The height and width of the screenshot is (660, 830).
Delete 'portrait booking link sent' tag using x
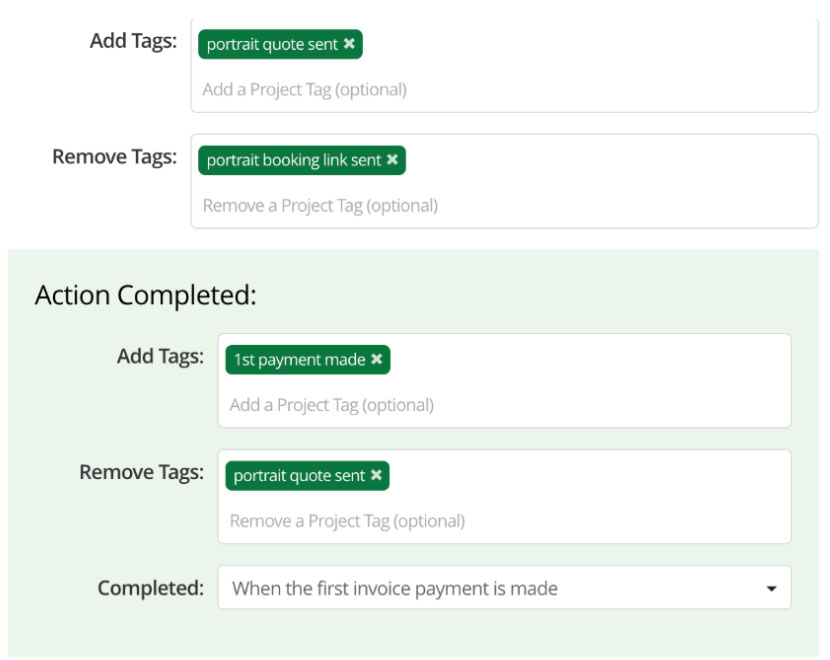(x=392, y=160)
